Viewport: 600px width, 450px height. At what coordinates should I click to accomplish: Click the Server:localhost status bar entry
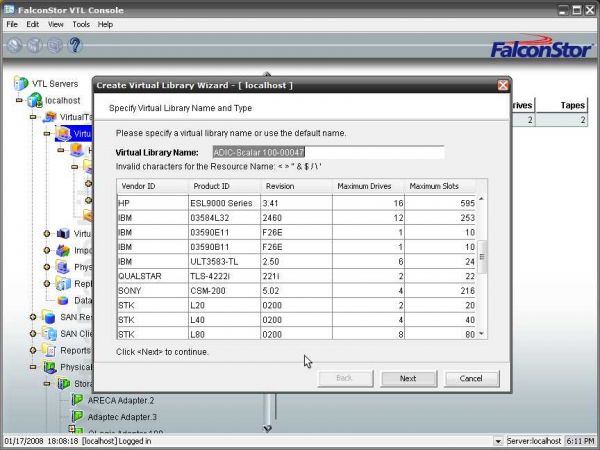534,441
